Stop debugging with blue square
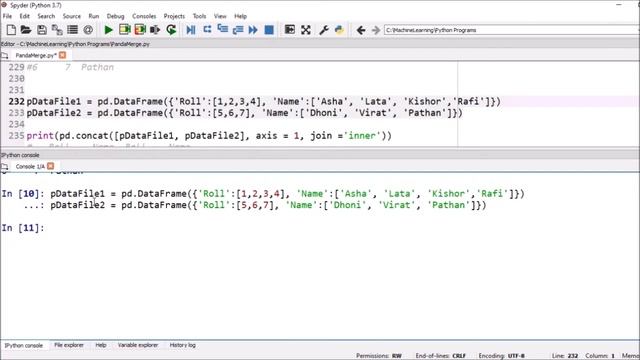The image size is (640, 360). pyautogui.click(x=269, y=30)
